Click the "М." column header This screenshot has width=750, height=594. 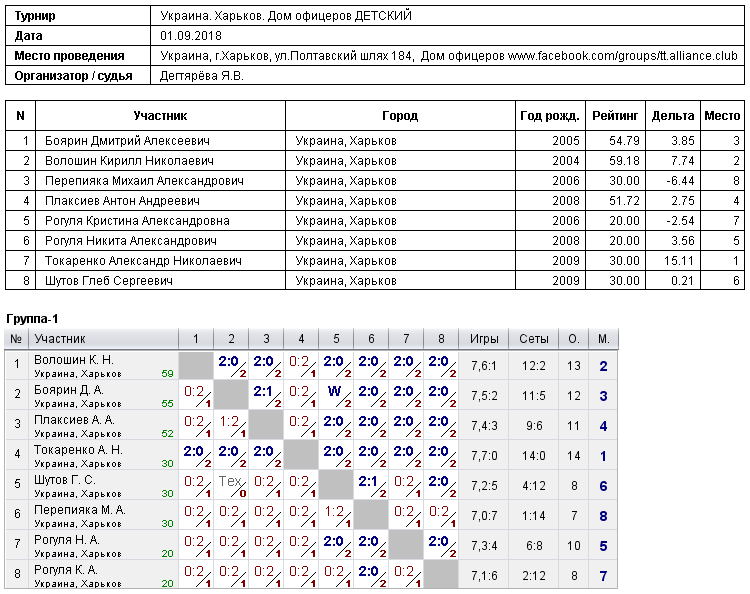pyautogui.click(x=604, y=339)
